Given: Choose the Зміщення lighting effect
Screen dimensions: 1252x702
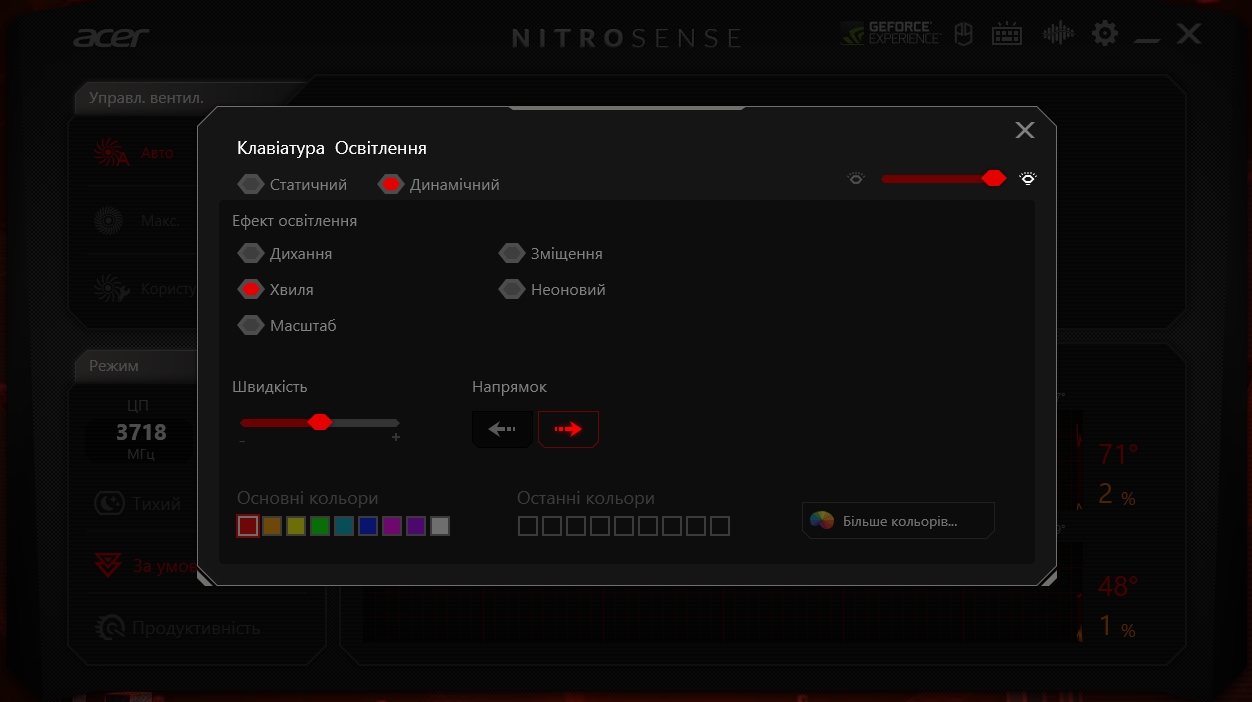Looking at the screenshot, I should (x=512, y=254).
